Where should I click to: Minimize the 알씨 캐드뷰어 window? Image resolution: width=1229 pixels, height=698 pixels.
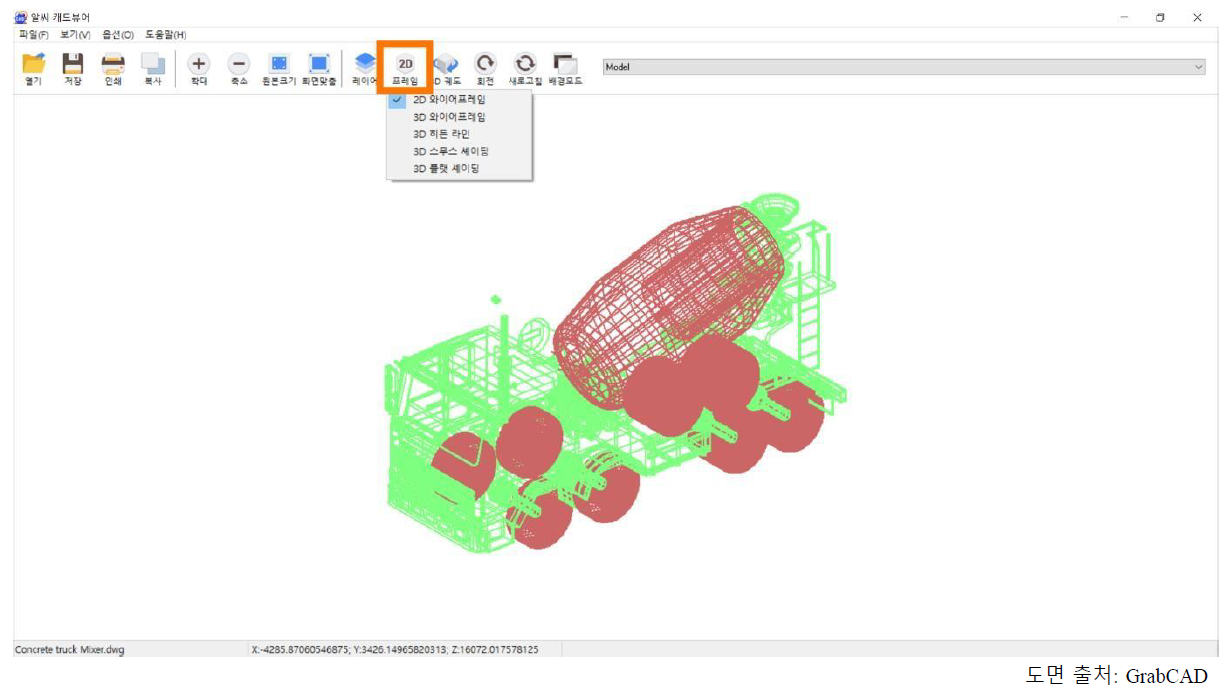tap(1125, 17)
